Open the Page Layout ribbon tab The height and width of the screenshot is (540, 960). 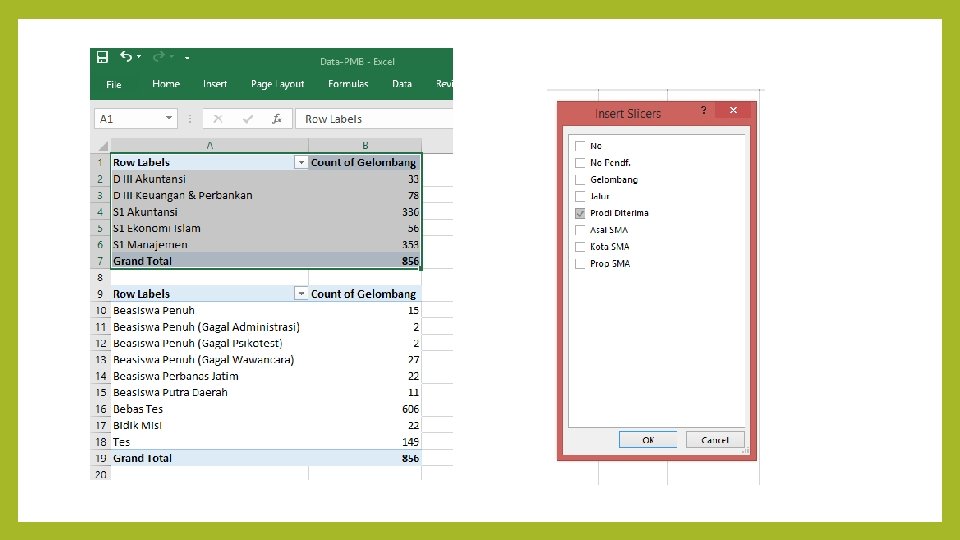click(x=277, y=84)
